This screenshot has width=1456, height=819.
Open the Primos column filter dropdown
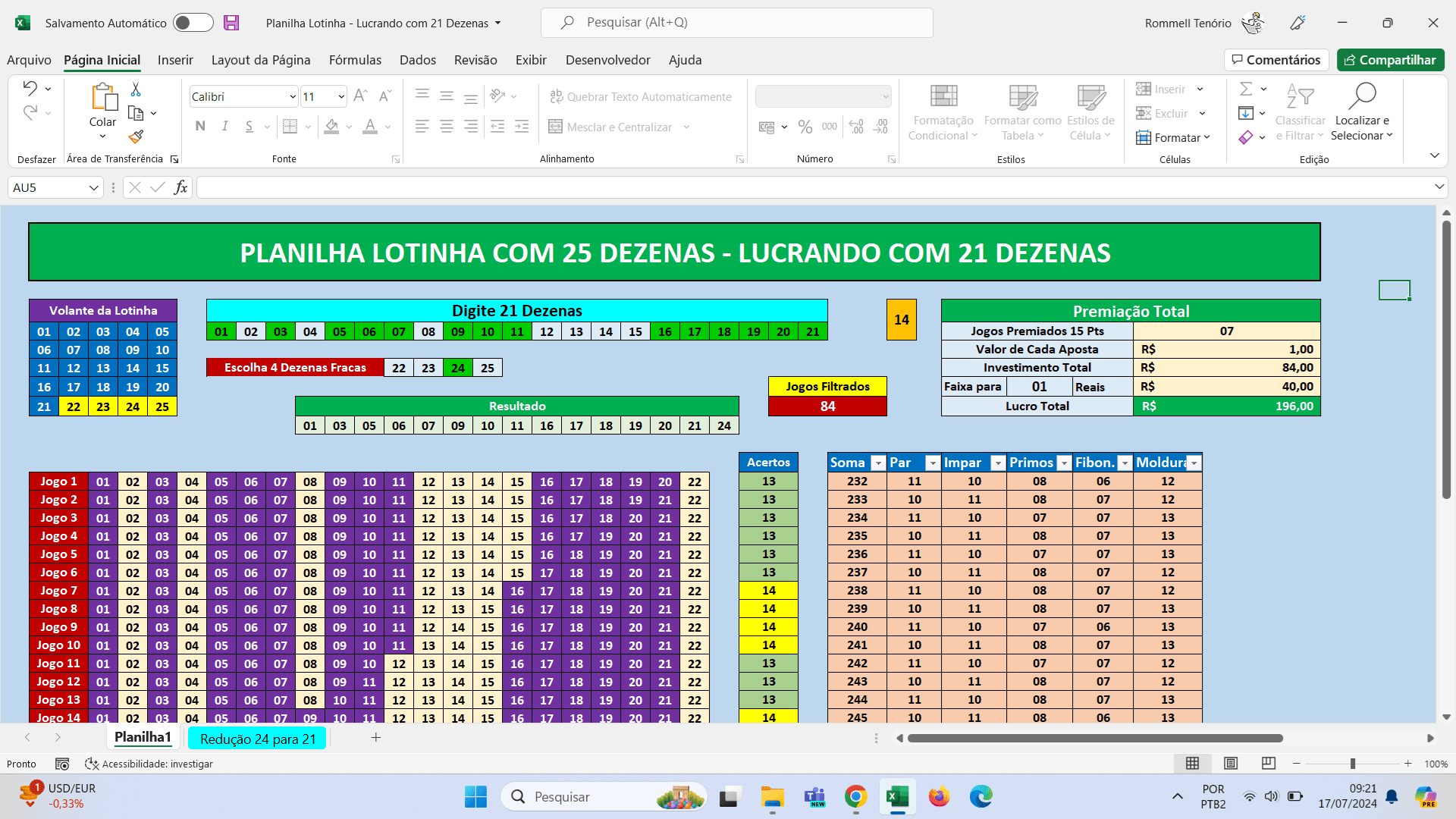click(x=1064, y=463)
